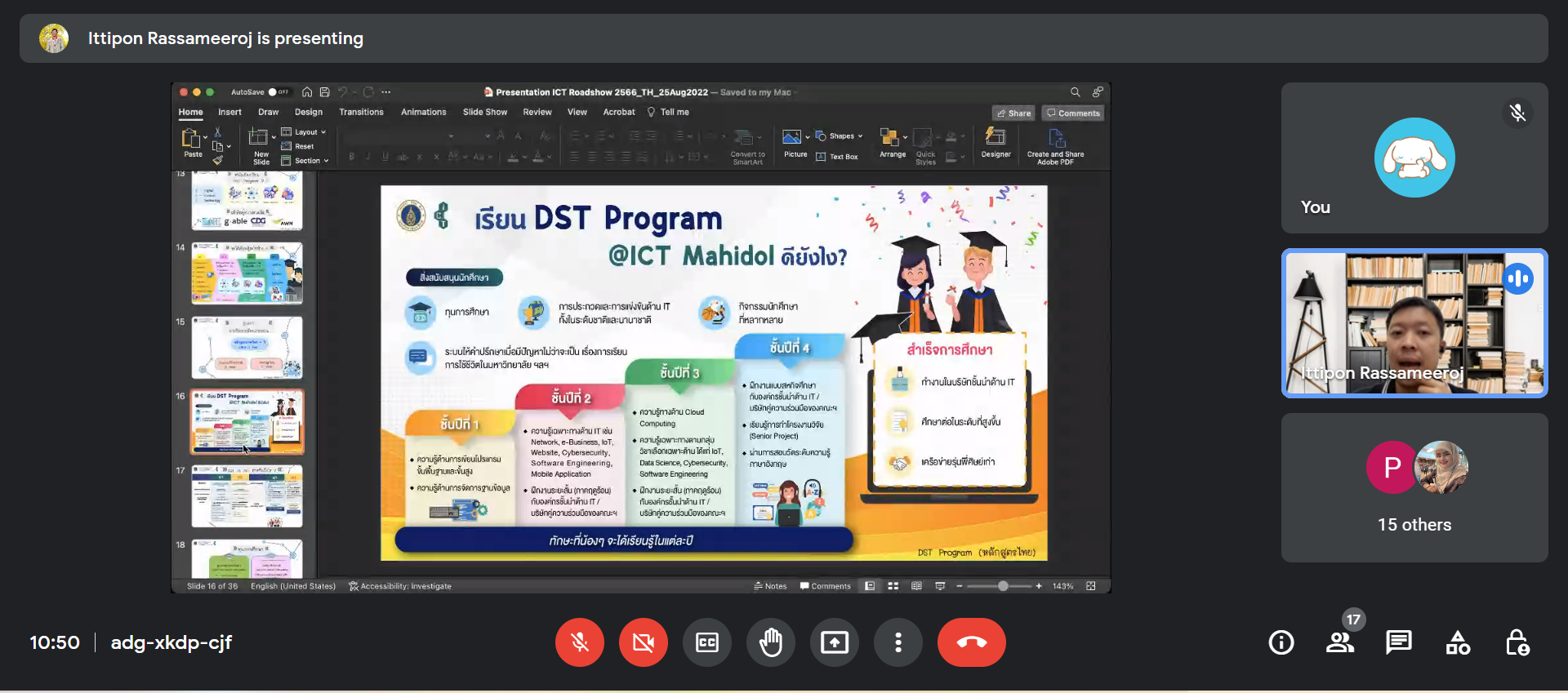Open the chat with everyone panel
The image size is (1568, 693).
pyautogui.click(x=1399, y=642)
